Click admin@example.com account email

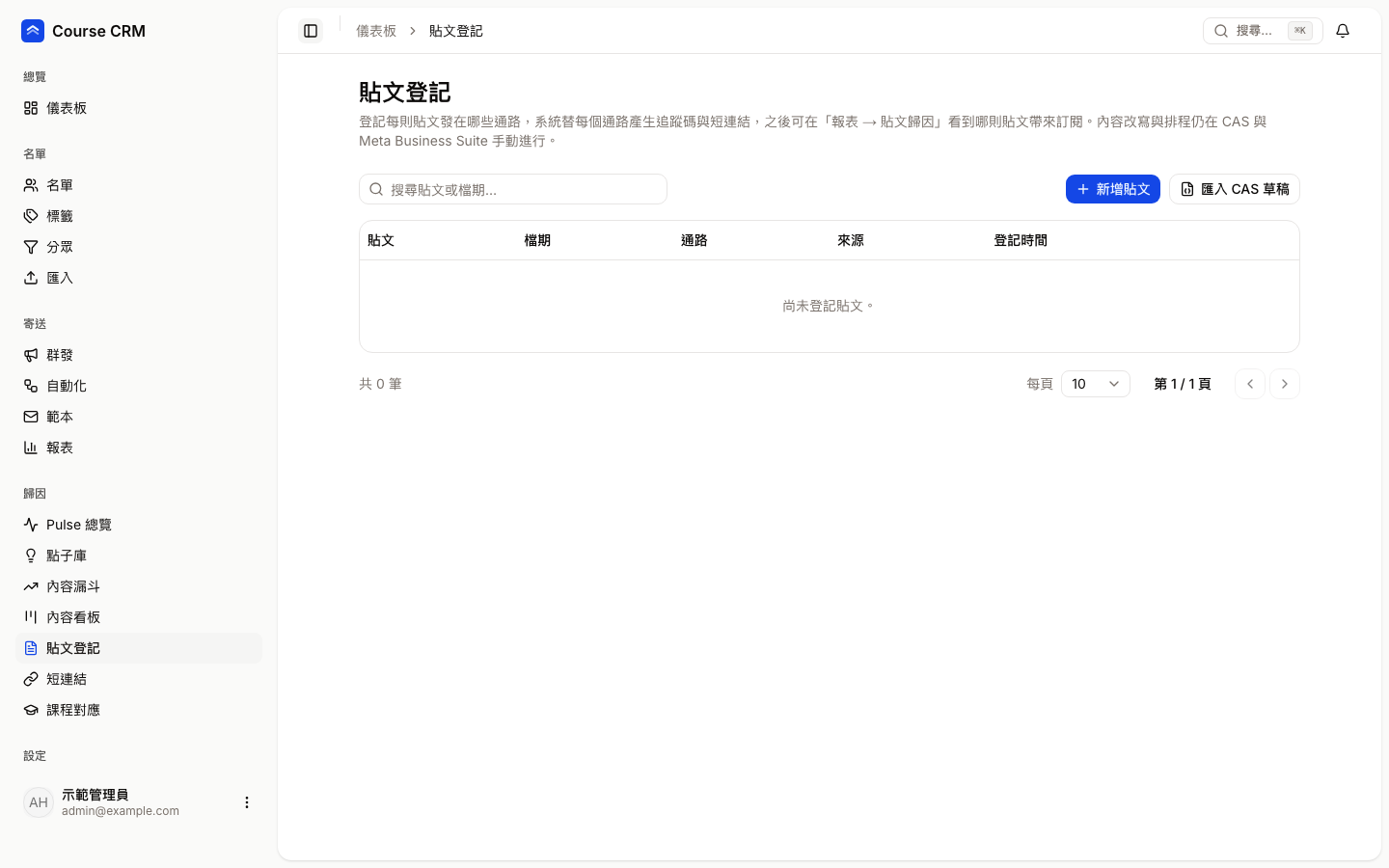point(121,811)
